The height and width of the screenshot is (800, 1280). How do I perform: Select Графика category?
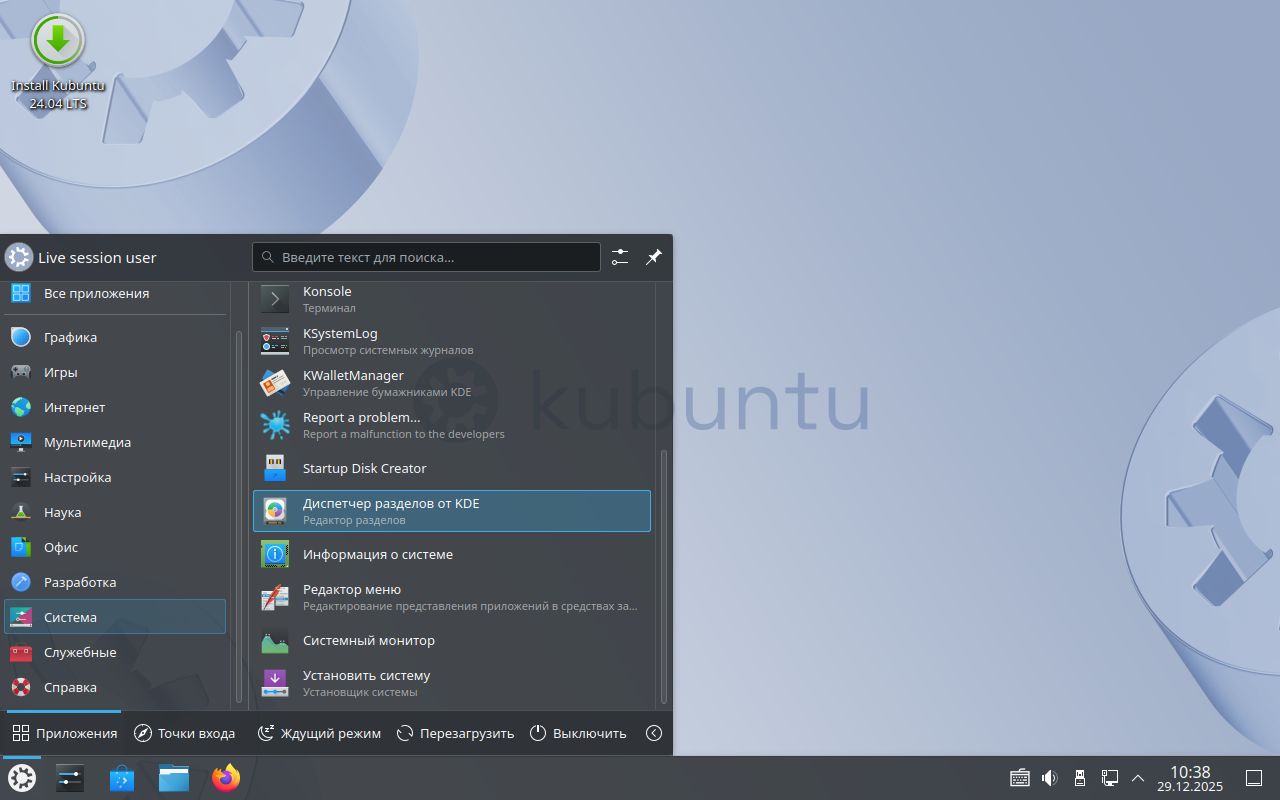click(x=115, y=337)
